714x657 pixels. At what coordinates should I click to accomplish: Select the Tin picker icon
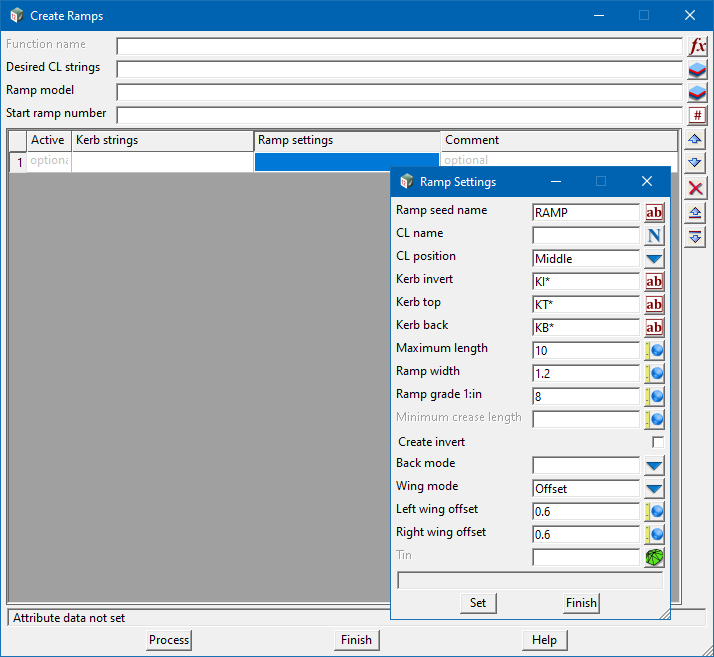[654, 558]
